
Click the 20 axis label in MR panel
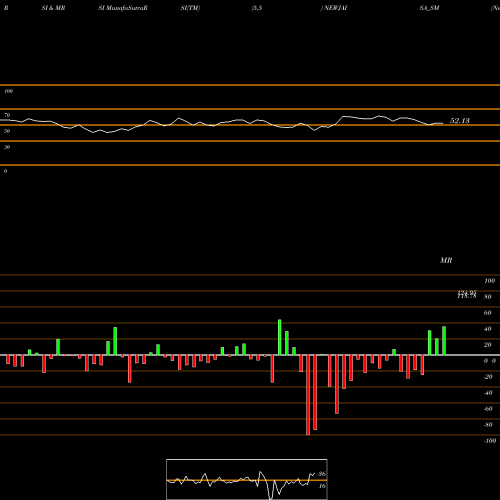click(488, 345)
